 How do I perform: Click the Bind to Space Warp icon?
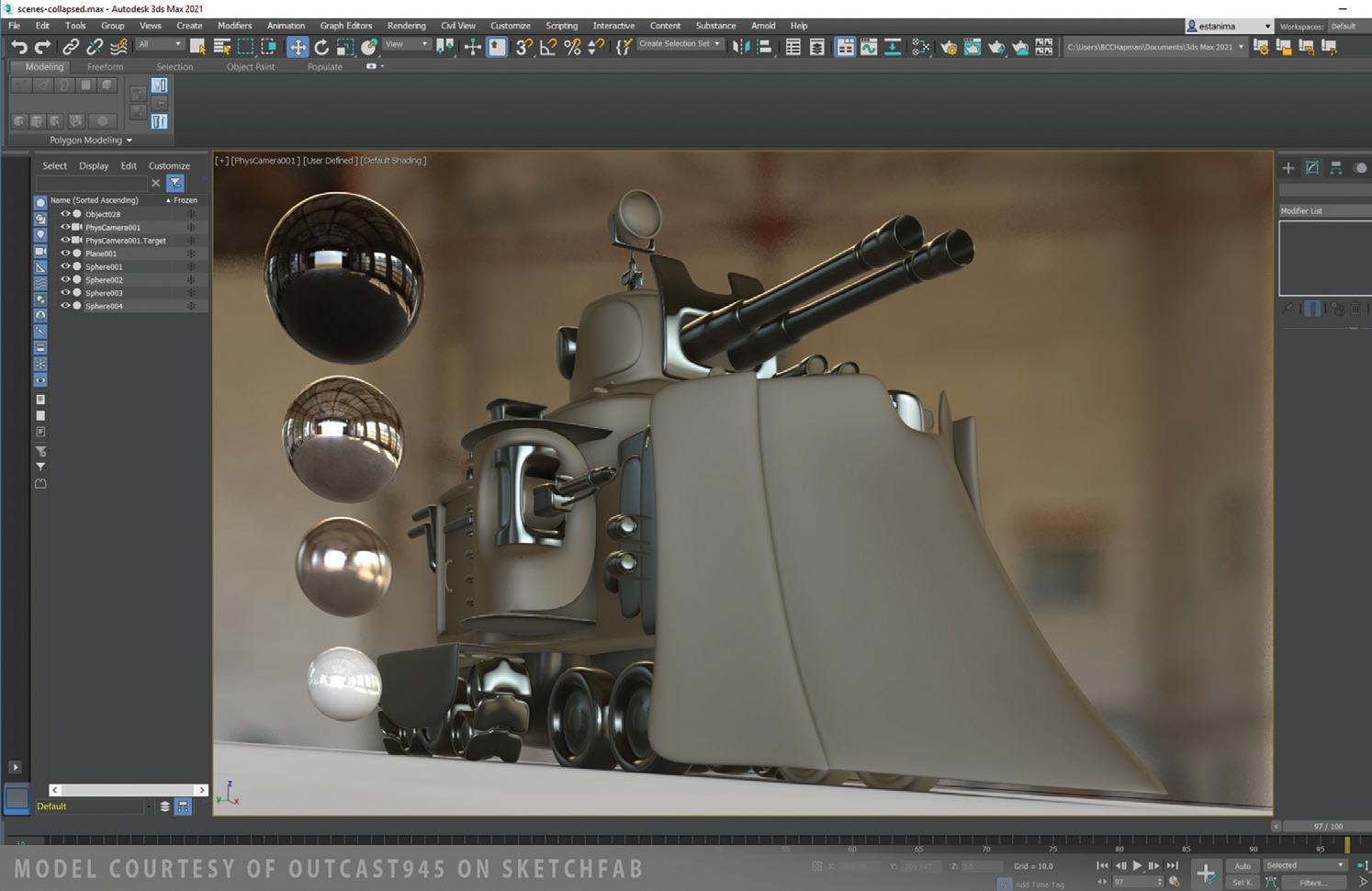point(118,46)
